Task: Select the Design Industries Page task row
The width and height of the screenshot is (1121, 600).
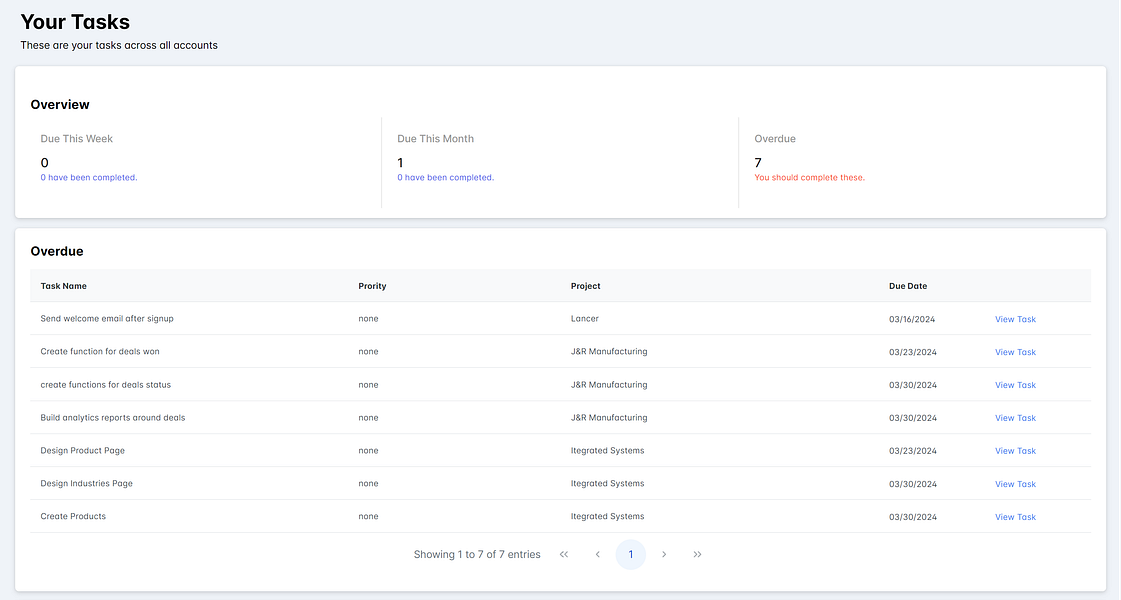Action: point(560,483)
